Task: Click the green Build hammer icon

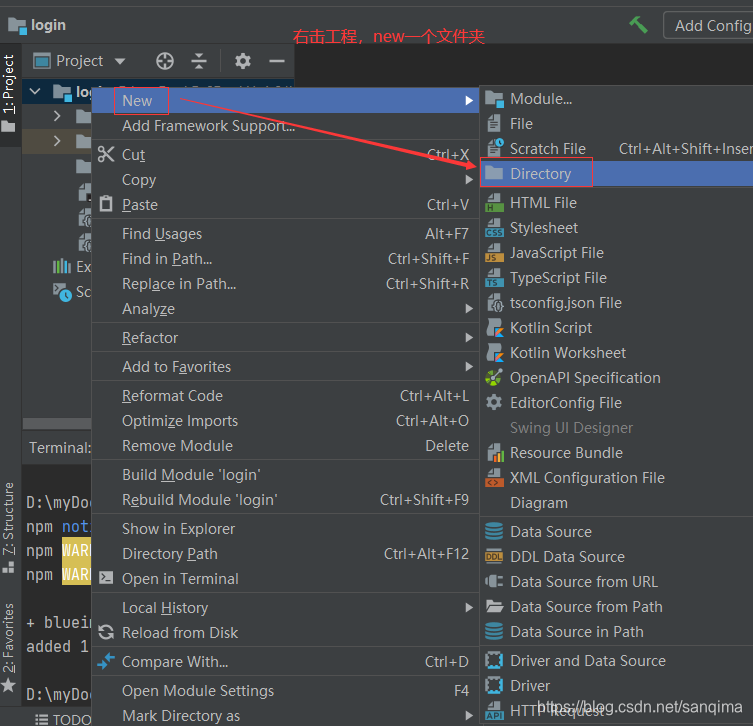Action: 638,24
